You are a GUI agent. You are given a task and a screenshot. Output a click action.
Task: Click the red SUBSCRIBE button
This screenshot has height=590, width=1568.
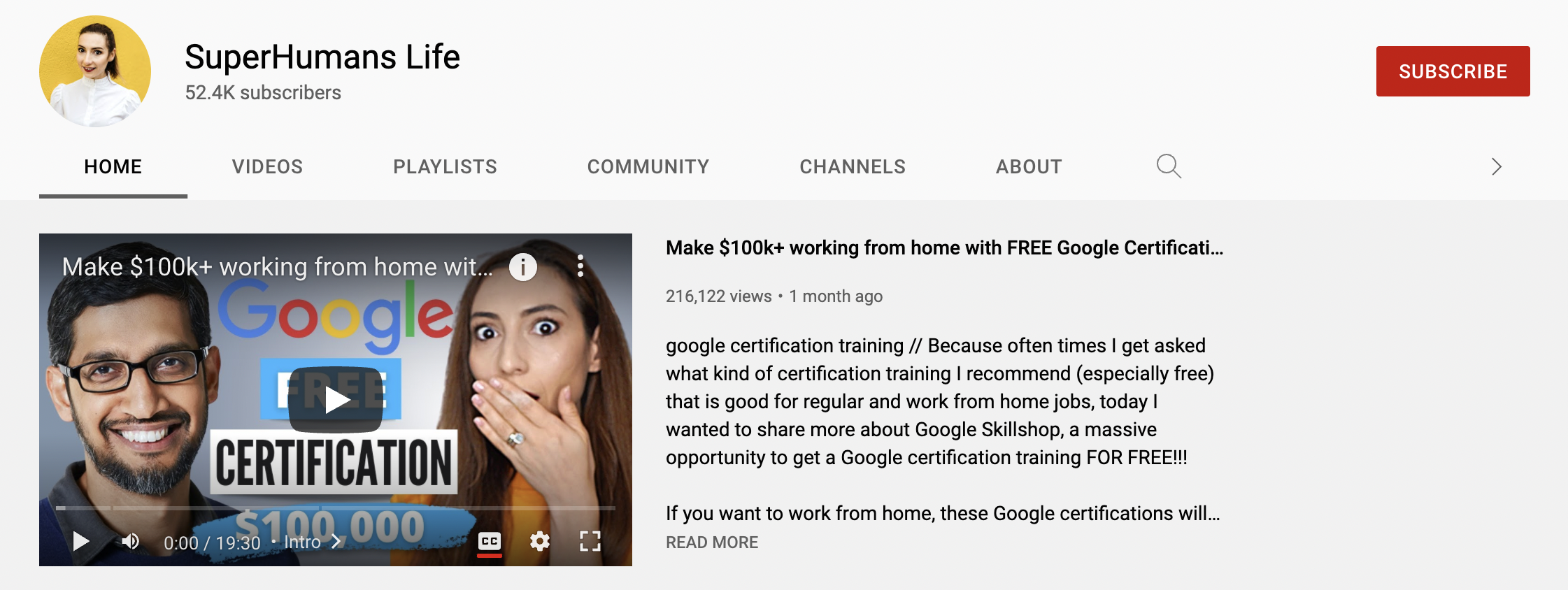(x=1453, y=71)
